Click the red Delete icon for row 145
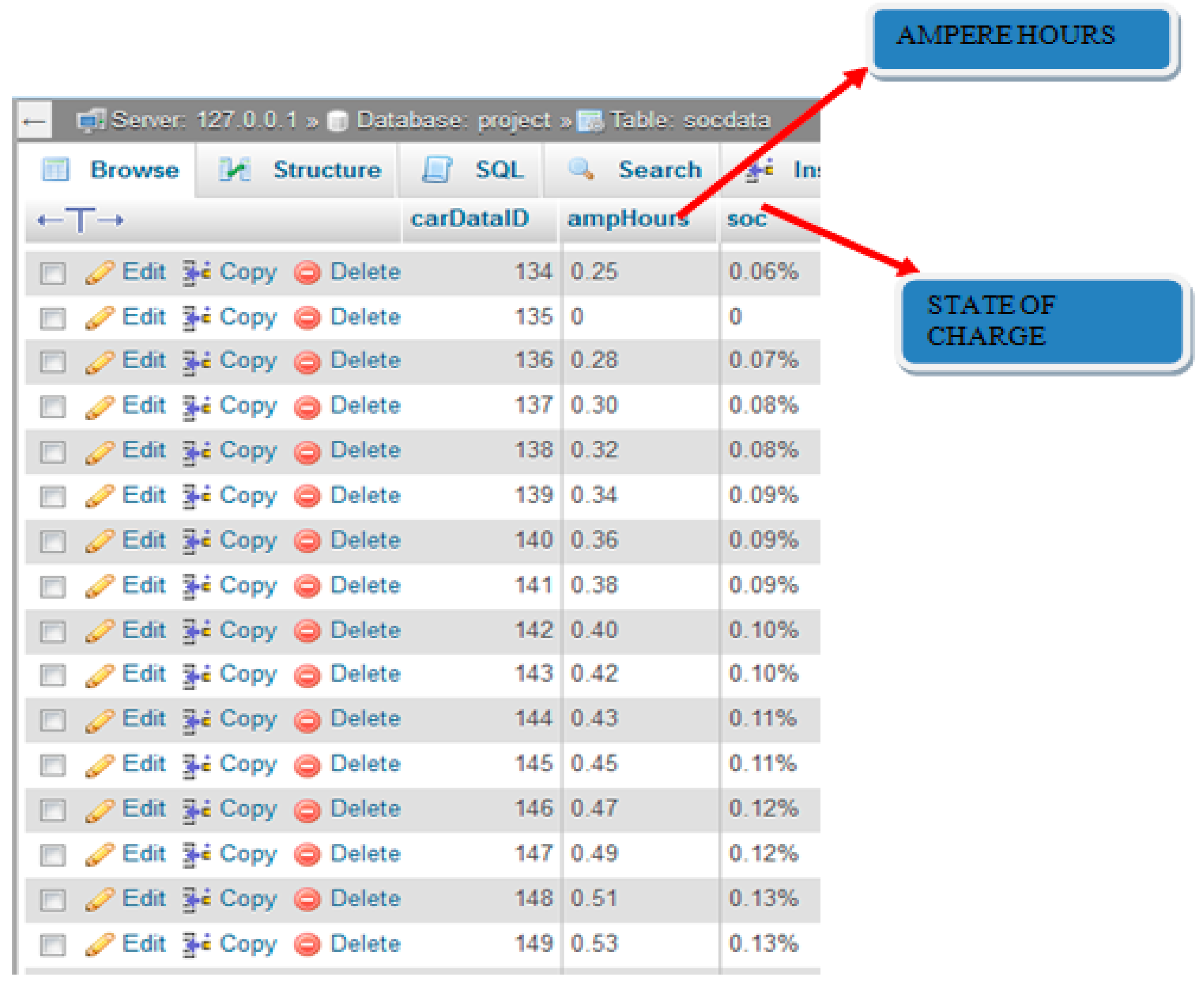Screen dimensions: 1204x988 (x=307, y=766)
